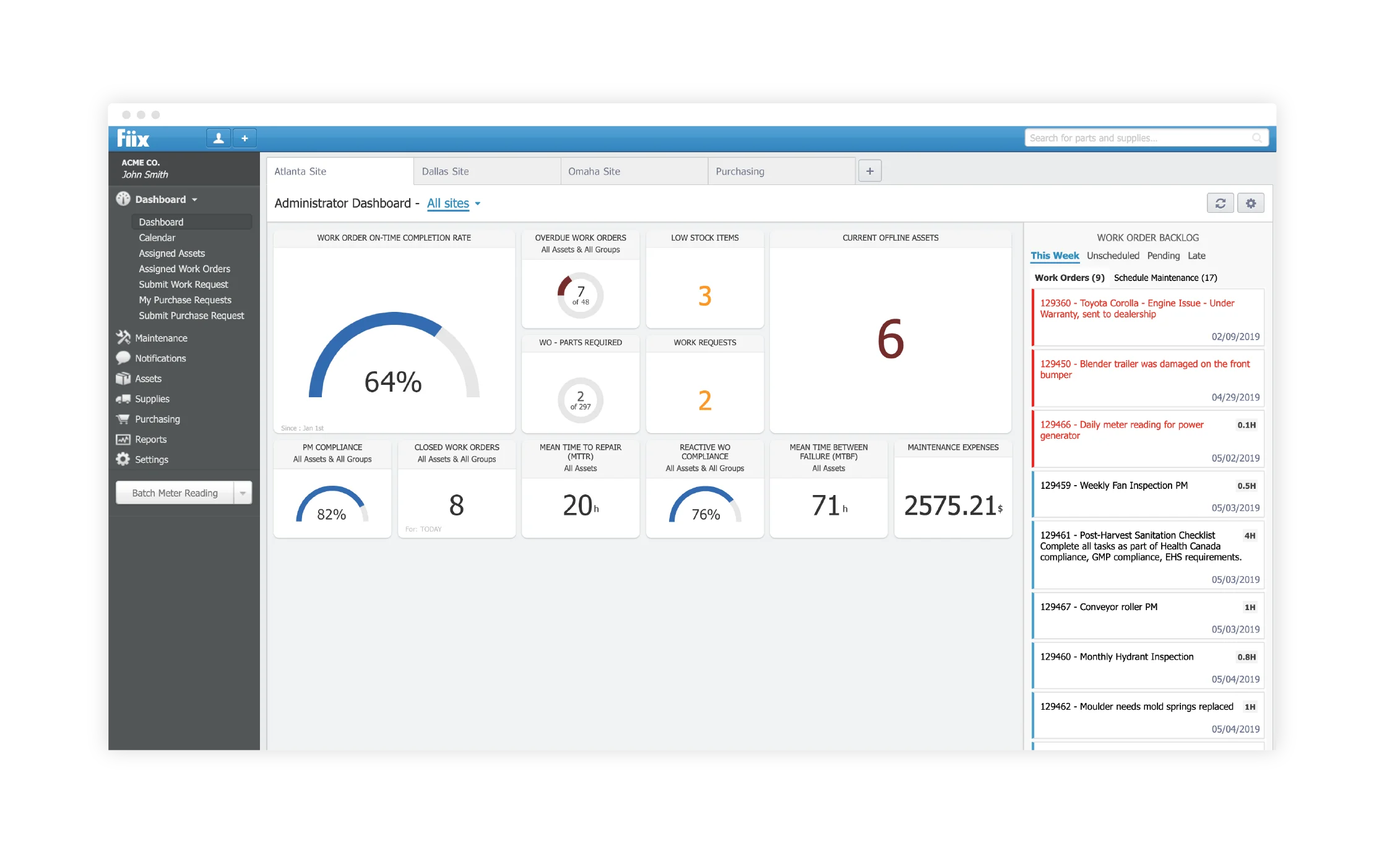This screenshot has height=844, width=1400.
Task: Click the user profile icon in header
Action: coord(218,138)
